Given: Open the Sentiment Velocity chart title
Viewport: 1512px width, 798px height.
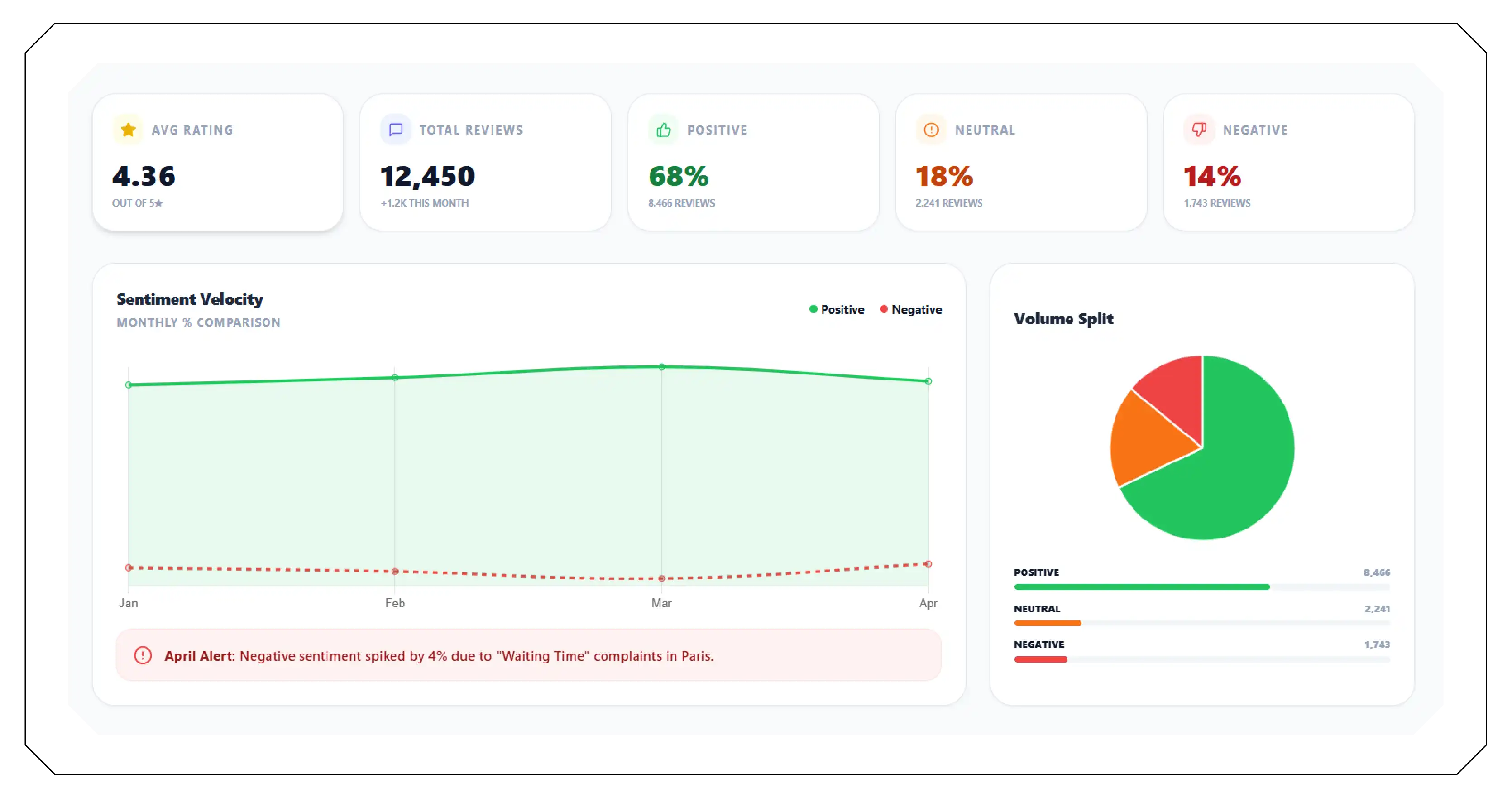Looking at the screenshot, I should (x=189, y=299).
